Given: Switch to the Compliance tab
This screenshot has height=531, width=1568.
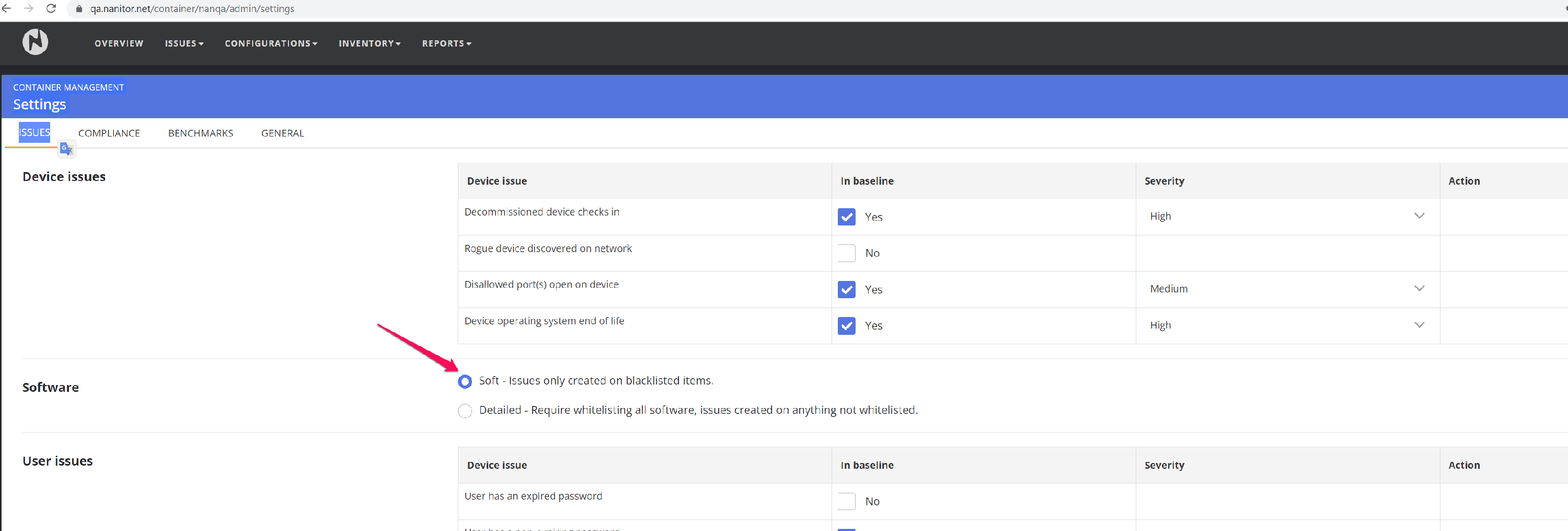Looking at the screenshot, I should 109,133.
